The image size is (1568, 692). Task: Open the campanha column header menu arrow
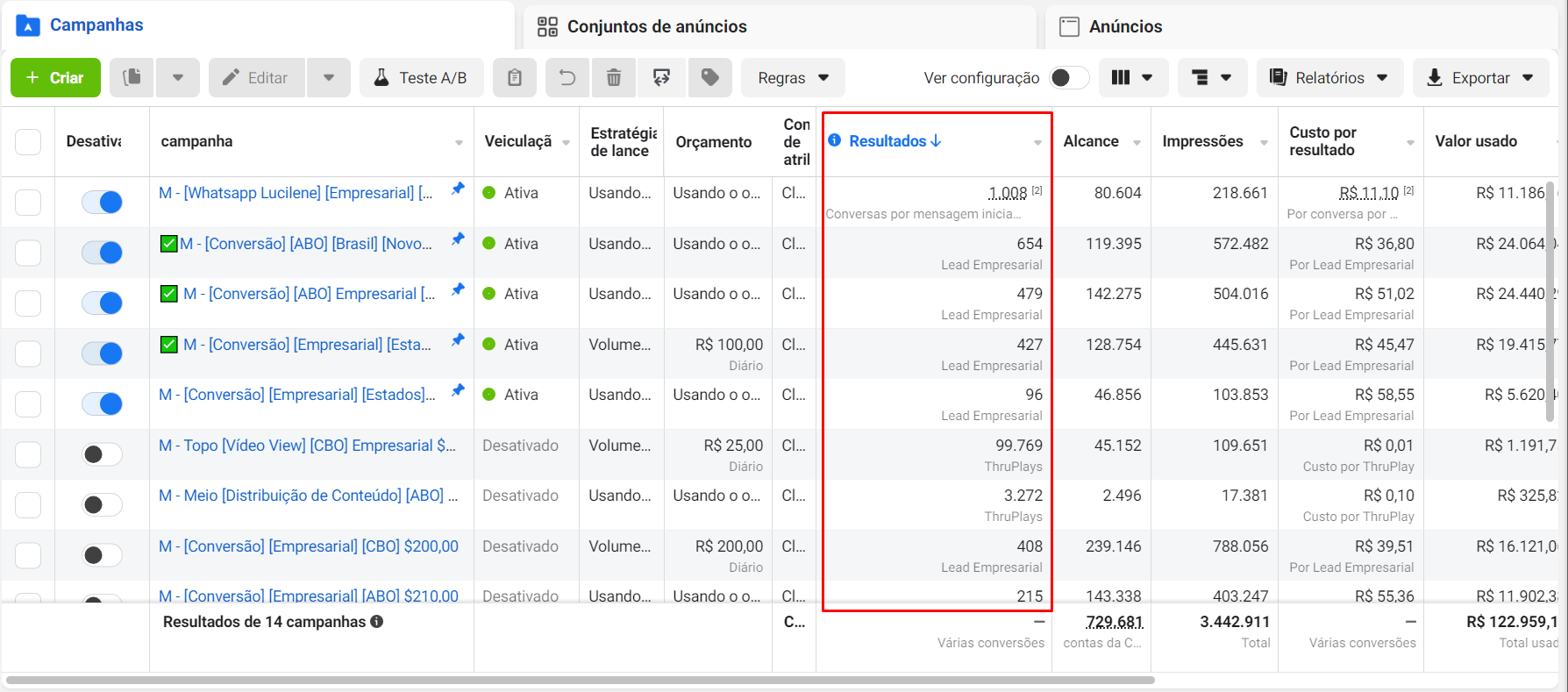click(459, 143)
